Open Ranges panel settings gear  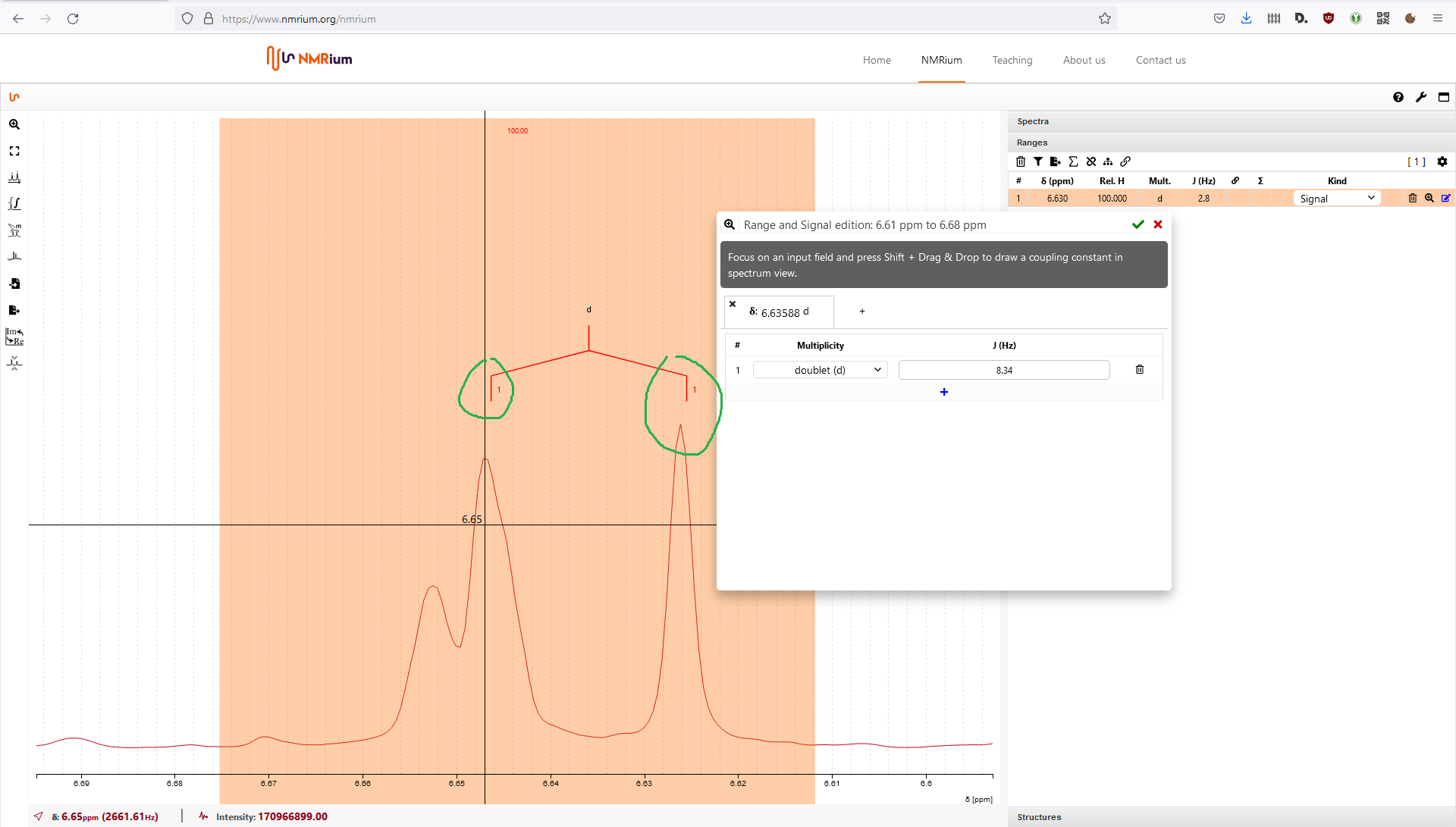click(x=1442, y=161)
